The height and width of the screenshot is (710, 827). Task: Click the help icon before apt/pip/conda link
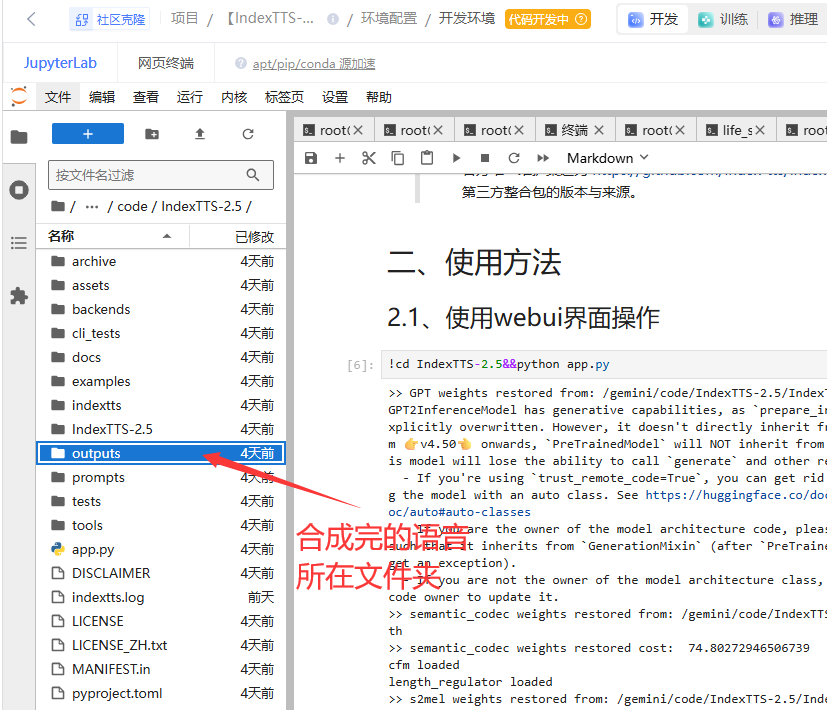pyautogui.click(x=241, y=63)
